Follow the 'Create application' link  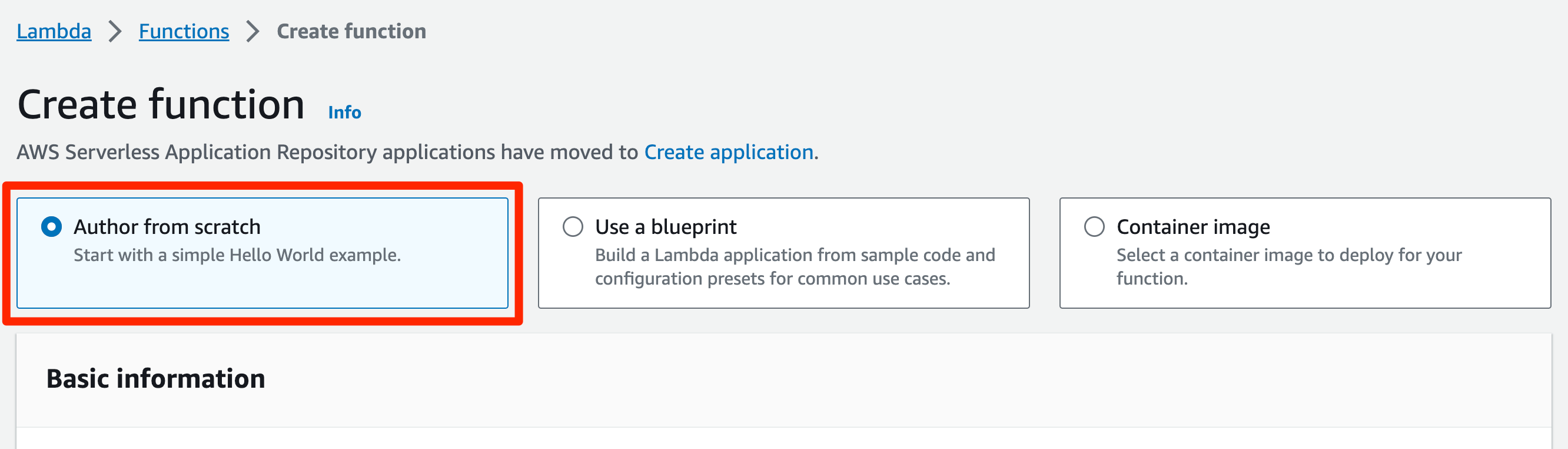[729, 151]
